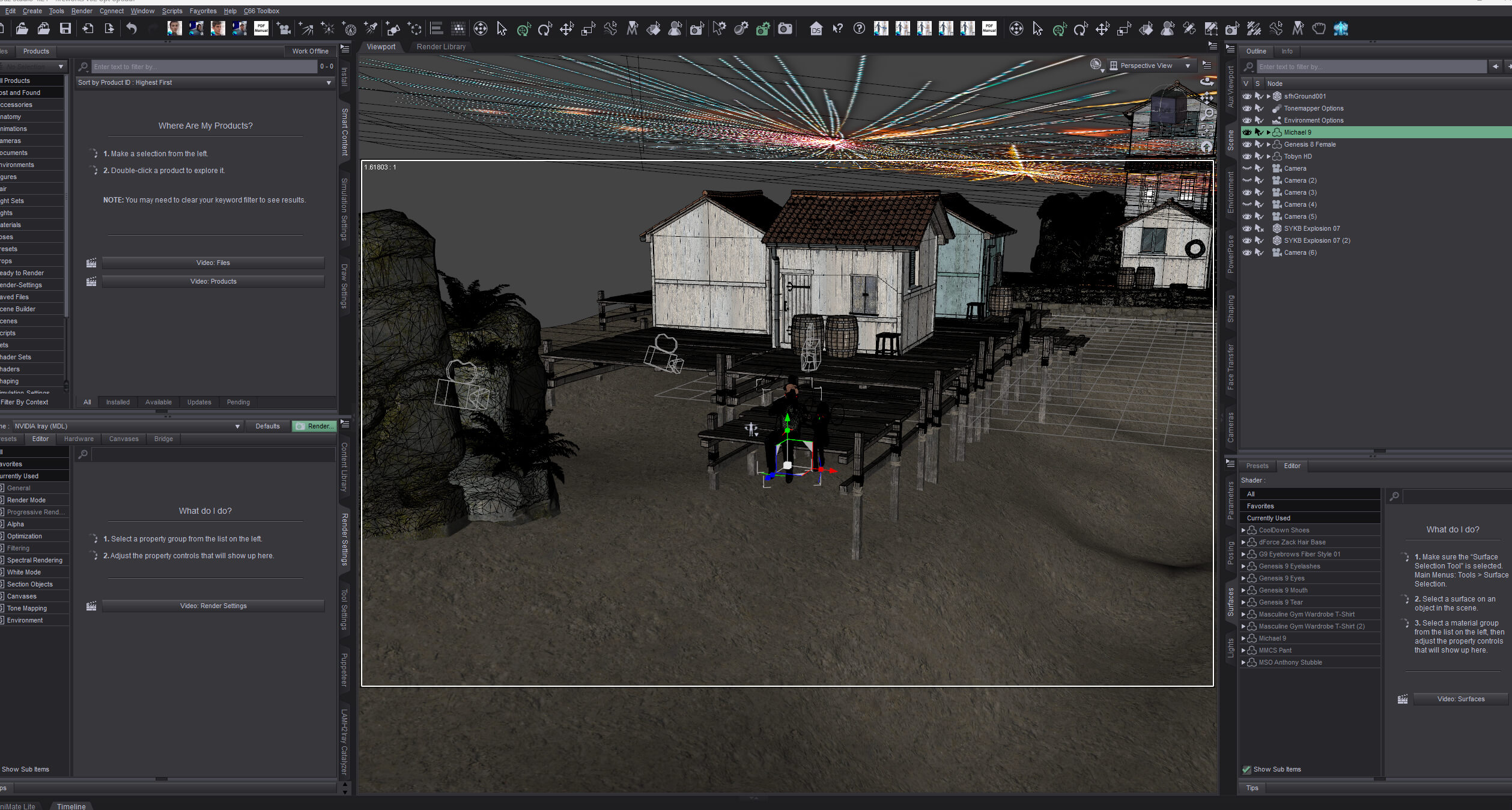Open the Align tool icon

point(437,28)
